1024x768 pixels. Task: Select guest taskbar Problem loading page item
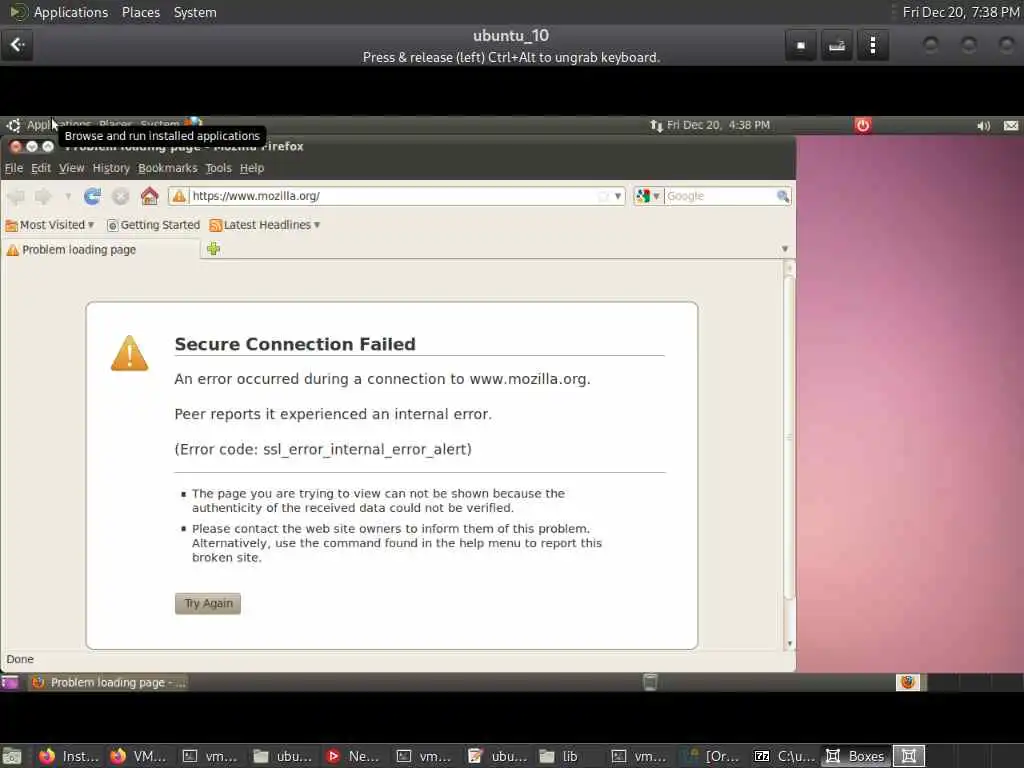tap(109, 682)
